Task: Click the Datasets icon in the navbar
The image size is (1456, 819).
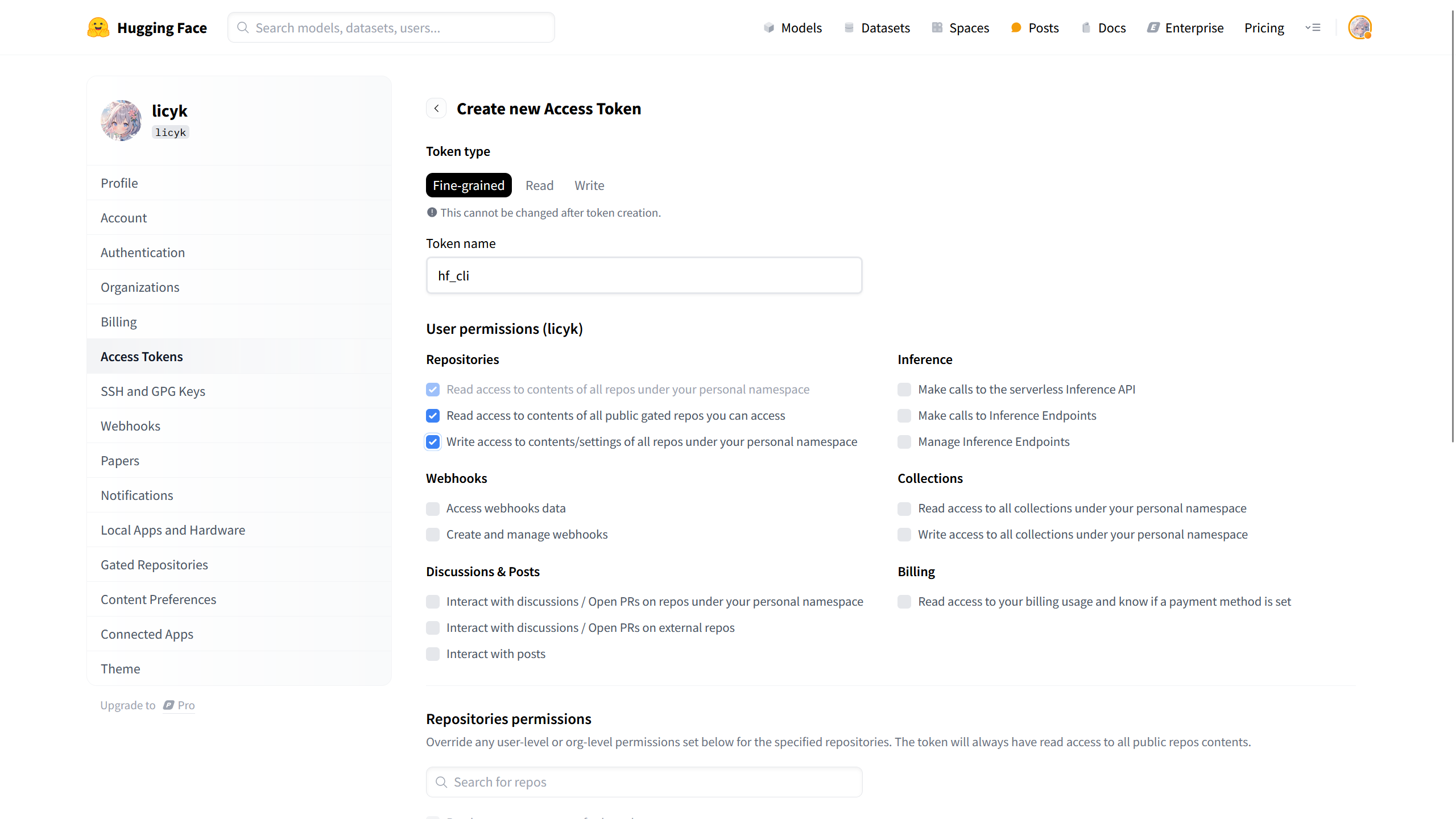Action: click(x=849, y=27)
